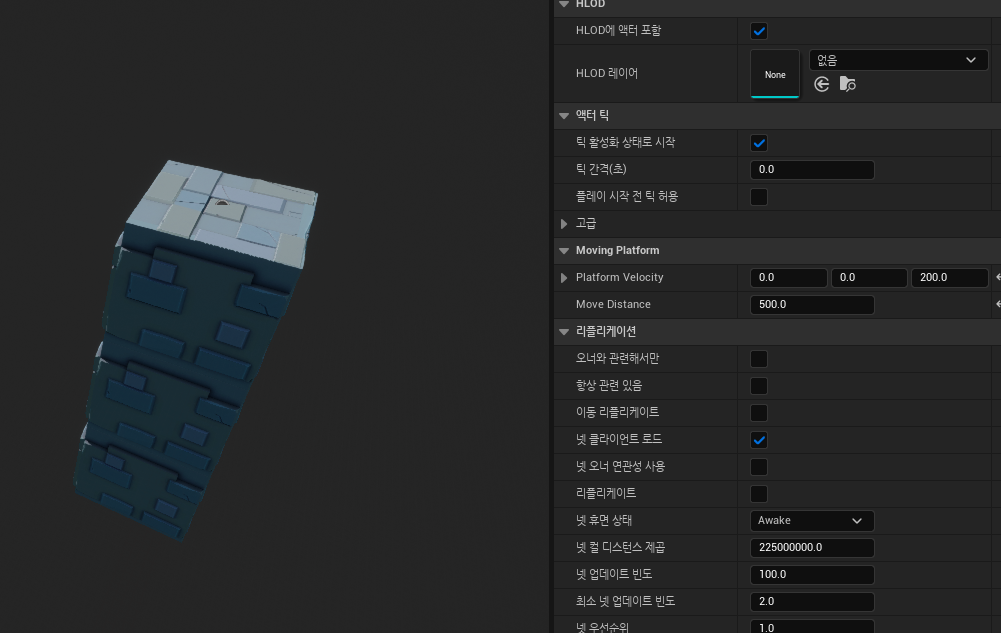This screenshot has height=633, width=1001.
Task: Click the 'HLOD 레이어' property label
Action: [x=606, y=73]
